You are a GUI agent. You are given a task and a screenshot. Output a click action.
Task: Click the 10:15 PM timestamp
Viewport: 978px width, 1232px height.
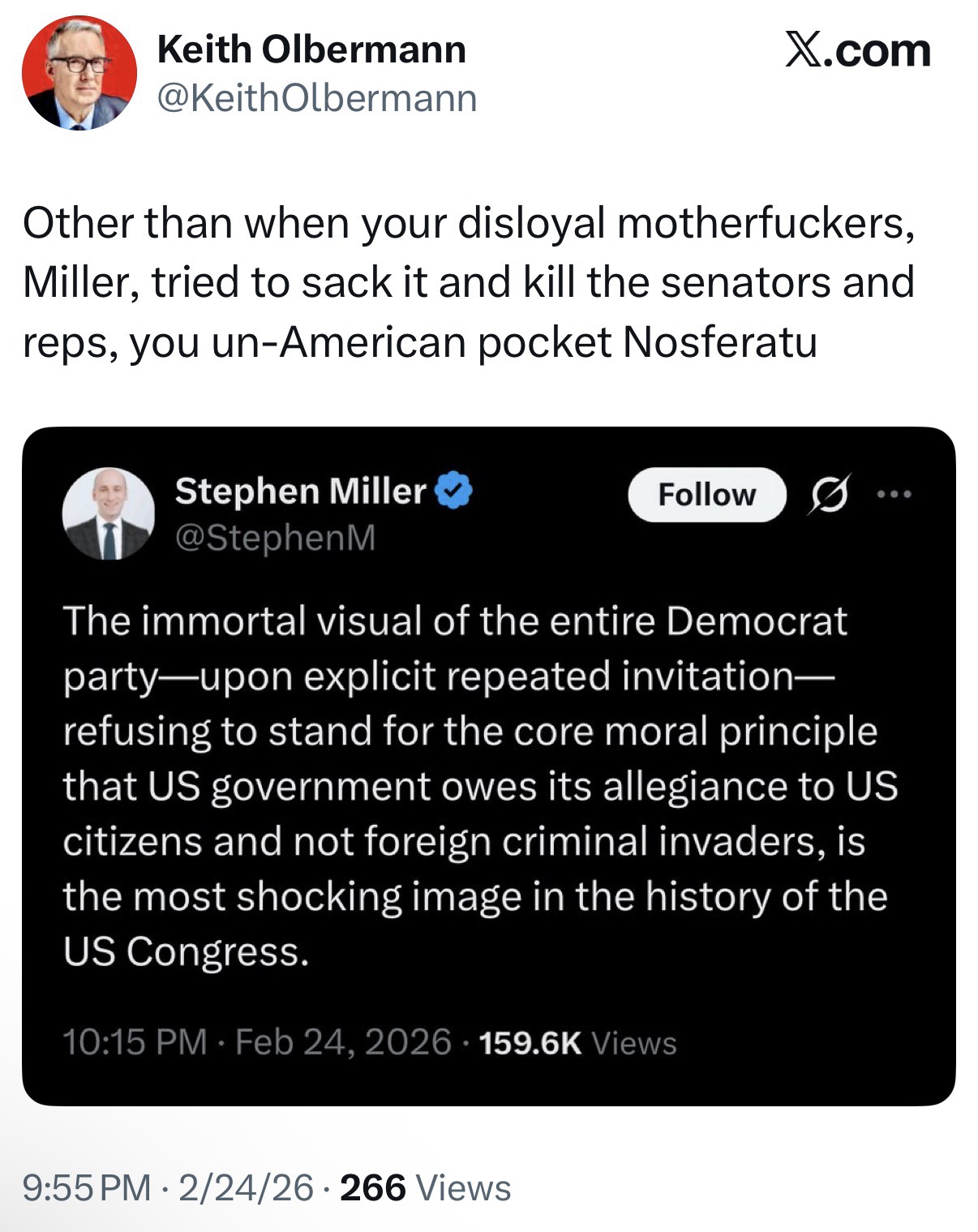135,1041
